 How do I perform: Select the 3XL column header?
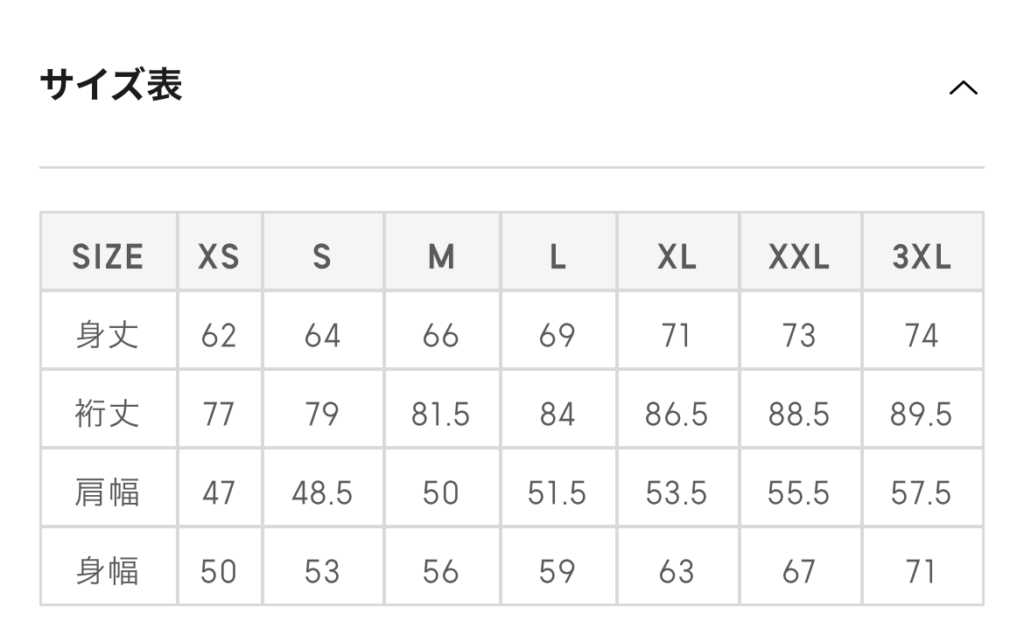[x=922, y=256]
